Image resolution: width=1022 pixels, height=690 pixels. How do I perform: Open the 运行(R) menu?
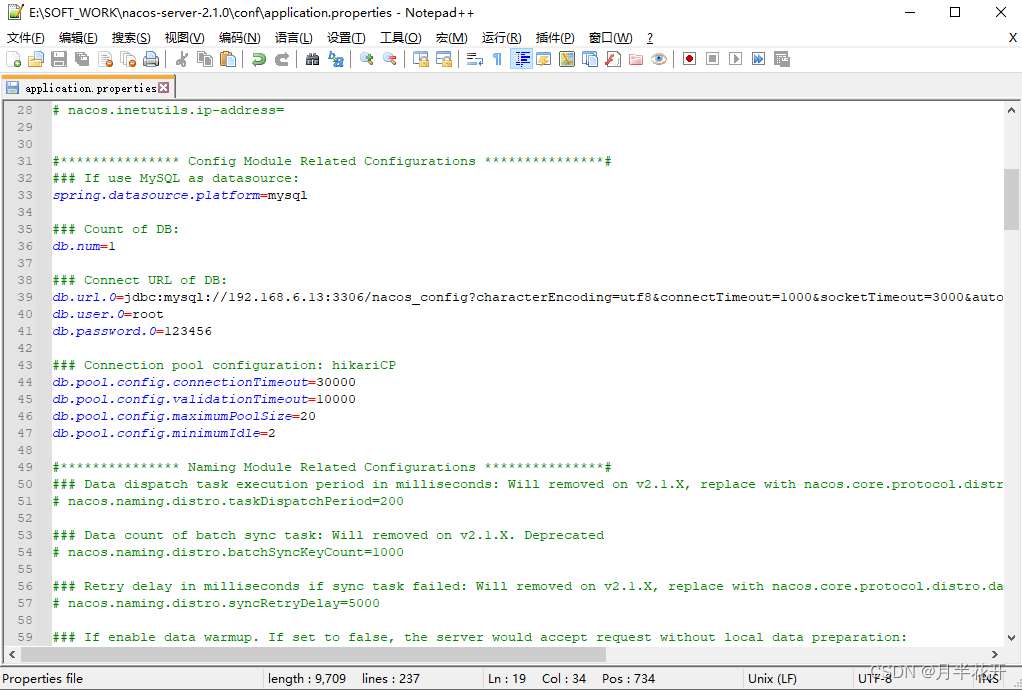point(501,38)
